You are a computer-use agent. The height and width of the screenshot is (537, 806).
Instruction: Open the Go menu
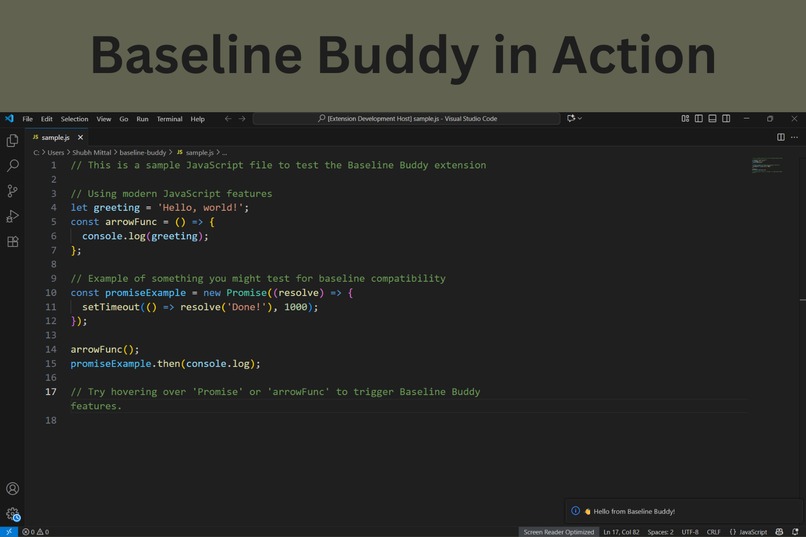click(124, 119)
